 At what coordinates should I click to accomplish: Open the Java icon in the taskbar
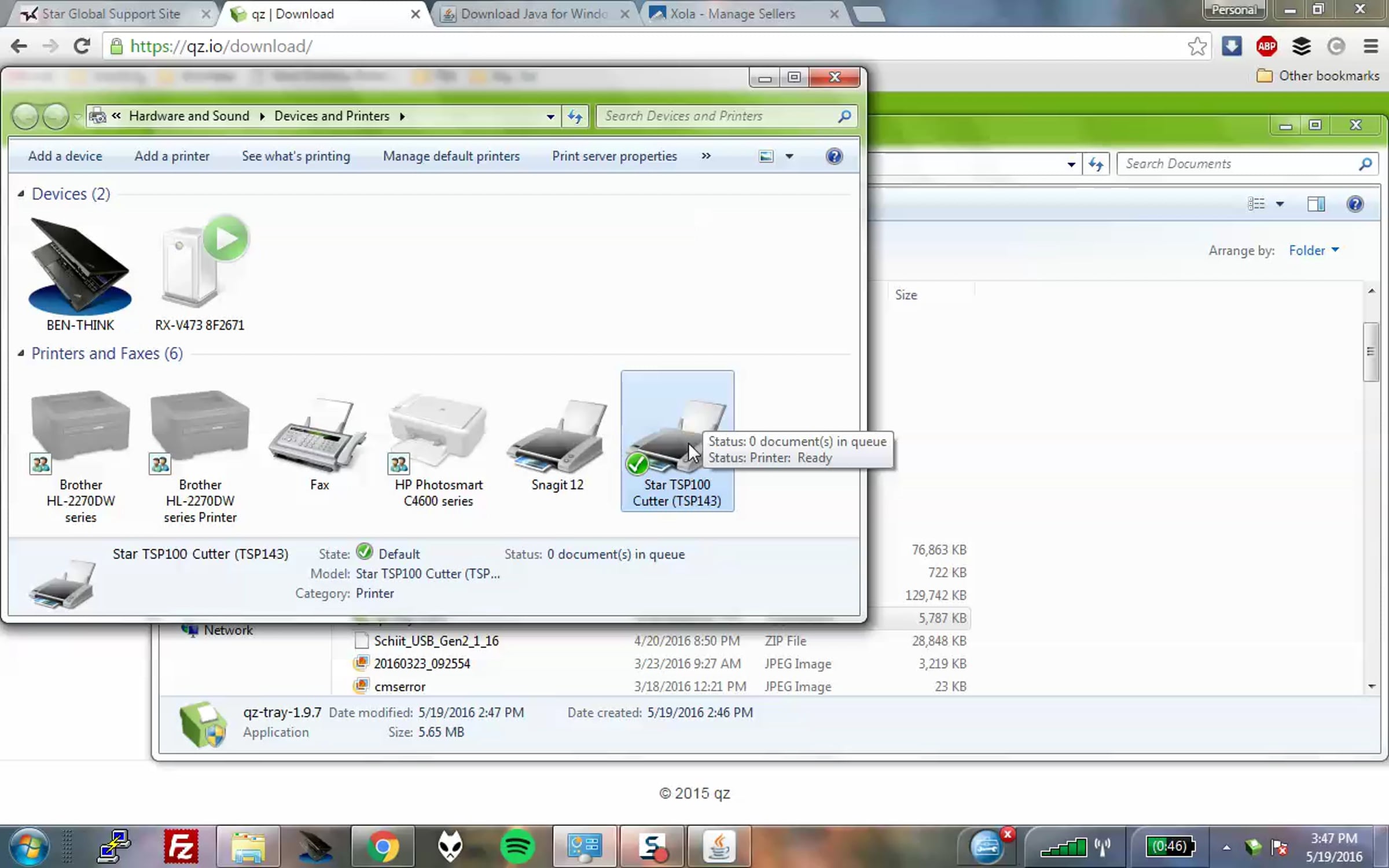(719, 847)
